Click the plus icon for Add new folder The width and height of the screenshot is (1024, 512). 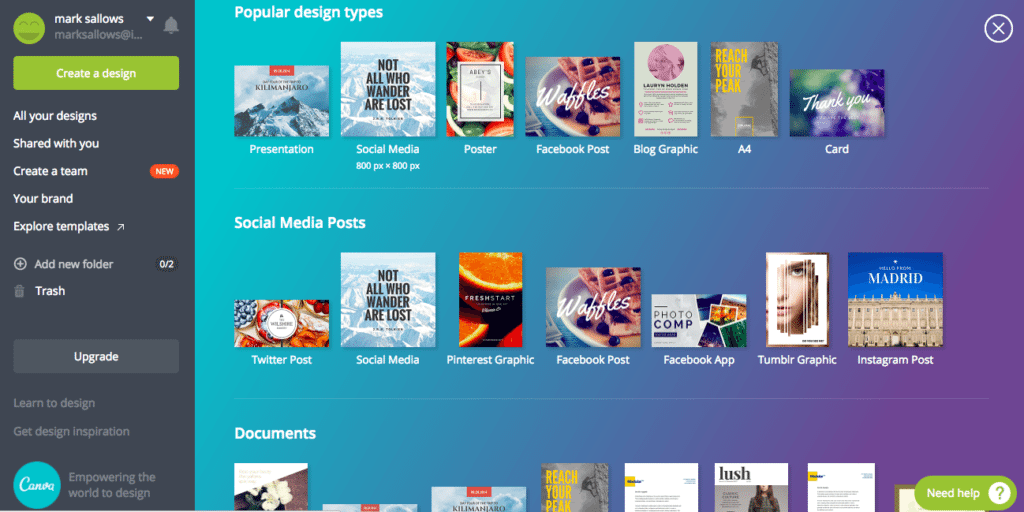point(20,264)
